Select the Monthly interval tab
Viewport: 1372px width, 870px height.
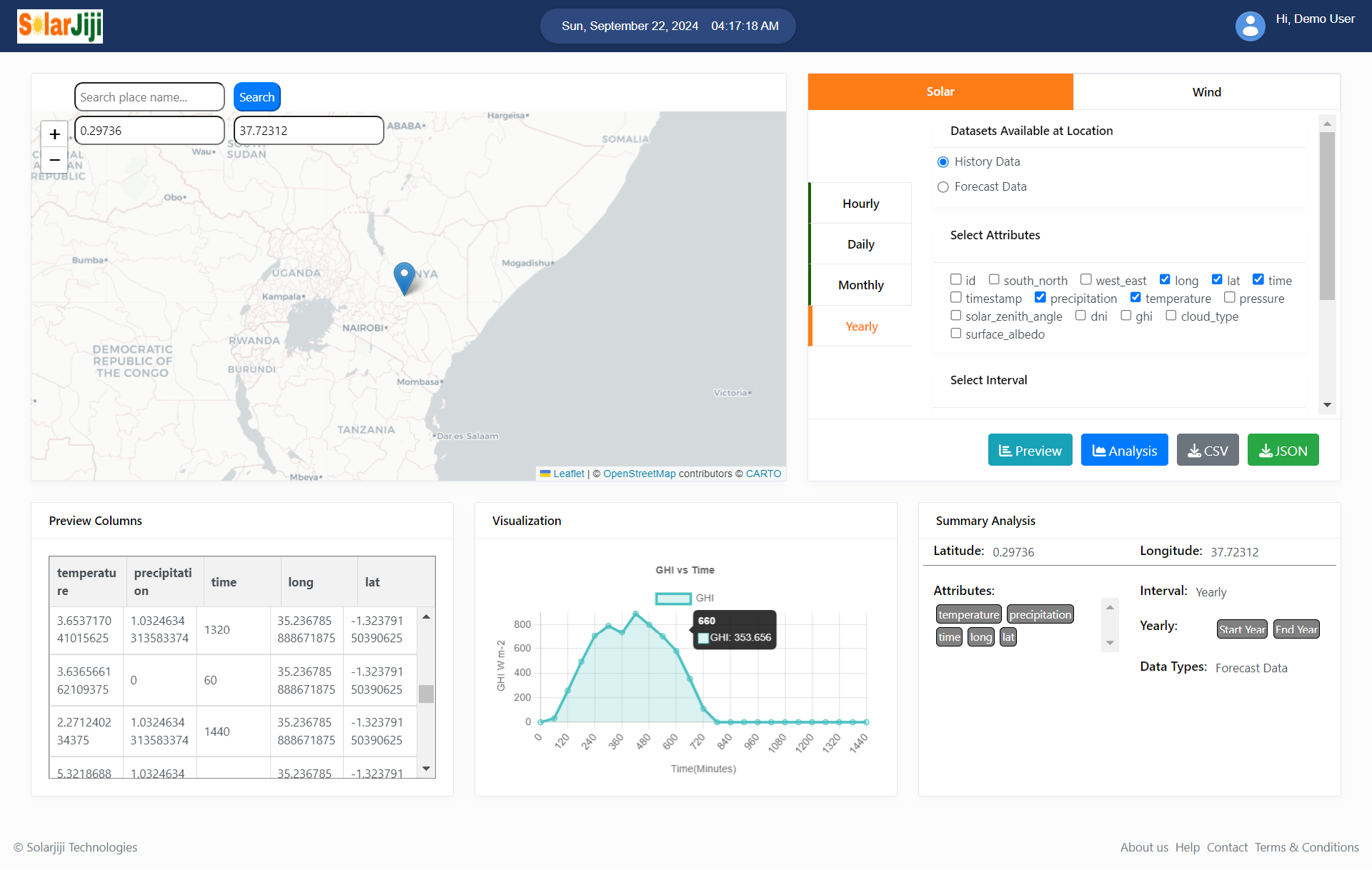[860, 285]
